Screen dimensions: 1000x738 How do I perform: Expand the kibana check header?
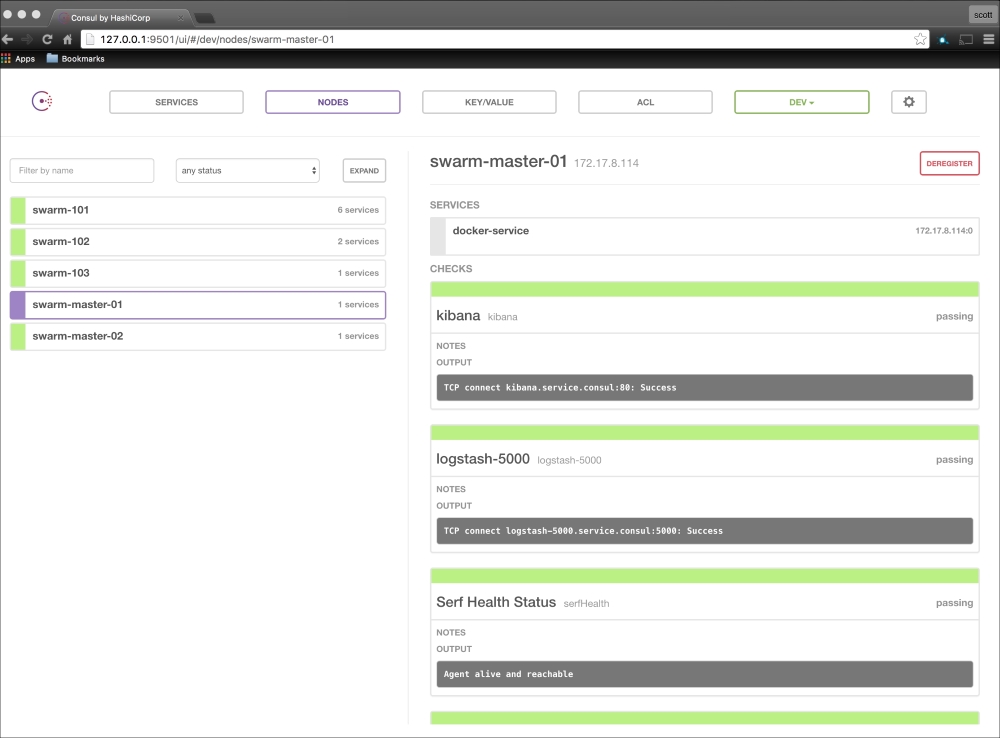click(704, 316)
